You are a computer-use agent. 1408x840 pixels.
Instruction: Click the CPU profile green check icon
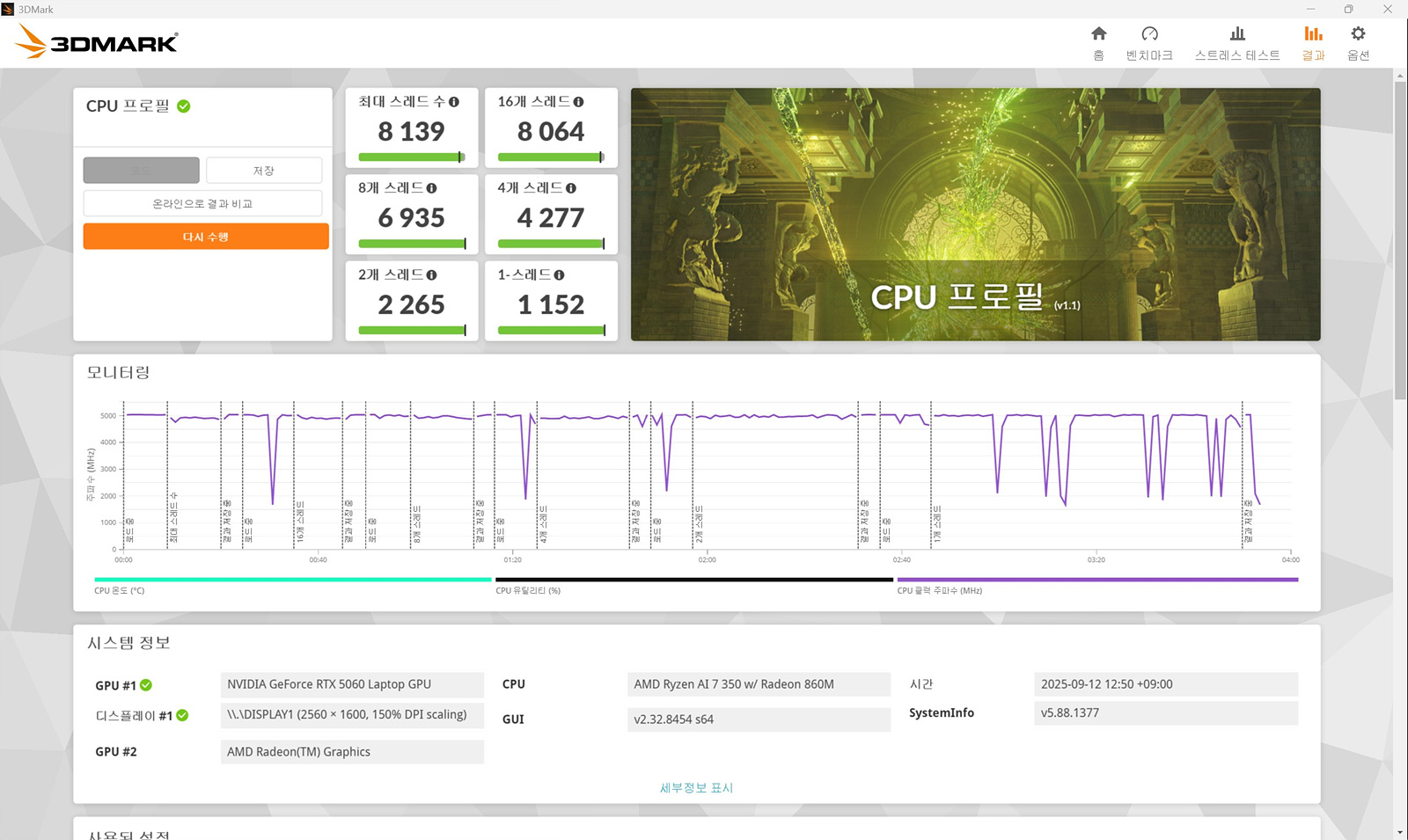tap(184, 106)
